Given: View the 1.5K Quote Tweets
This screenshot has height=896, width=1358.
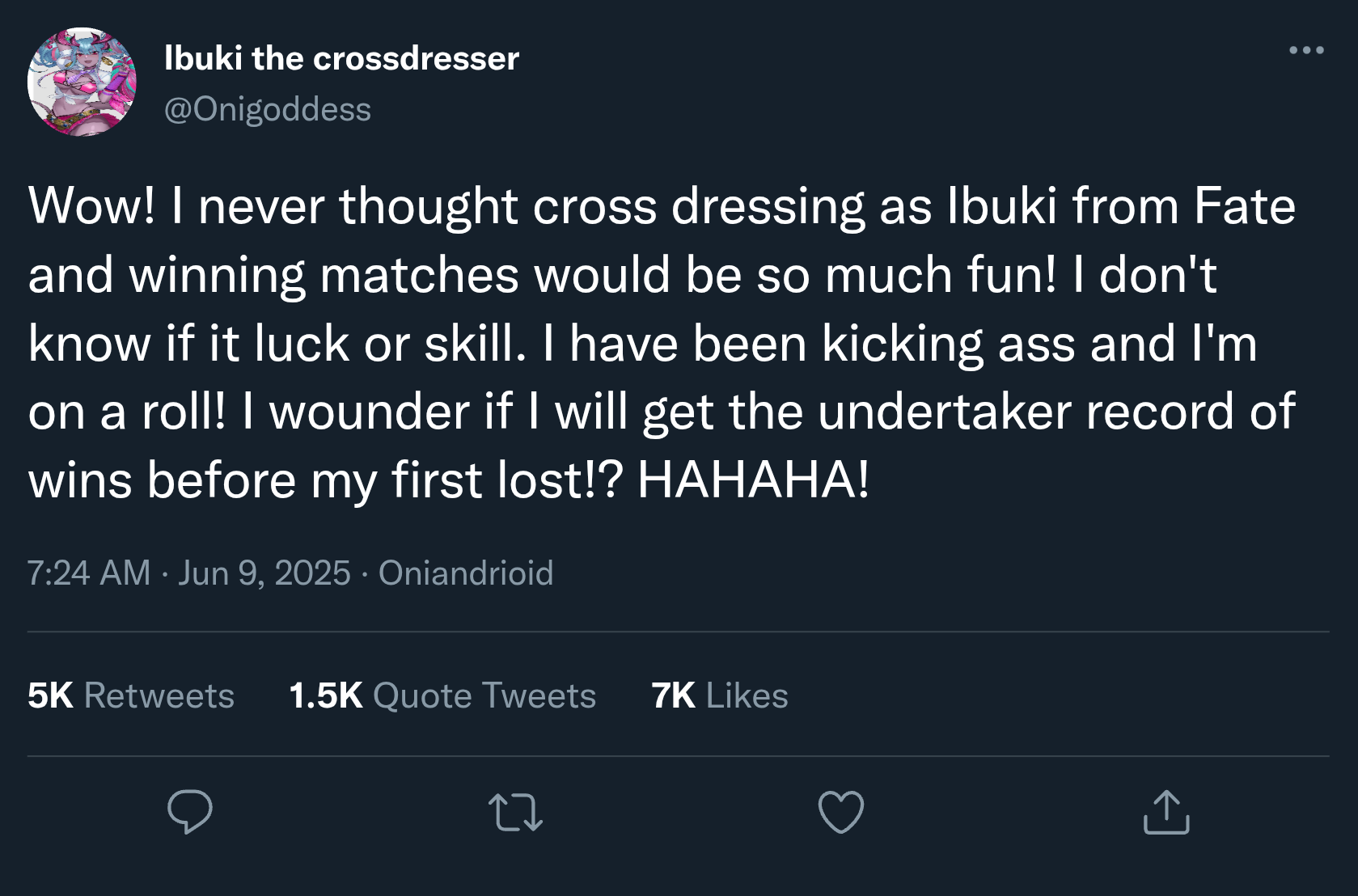Looking at the screenshot, I should tap(442, 695).
